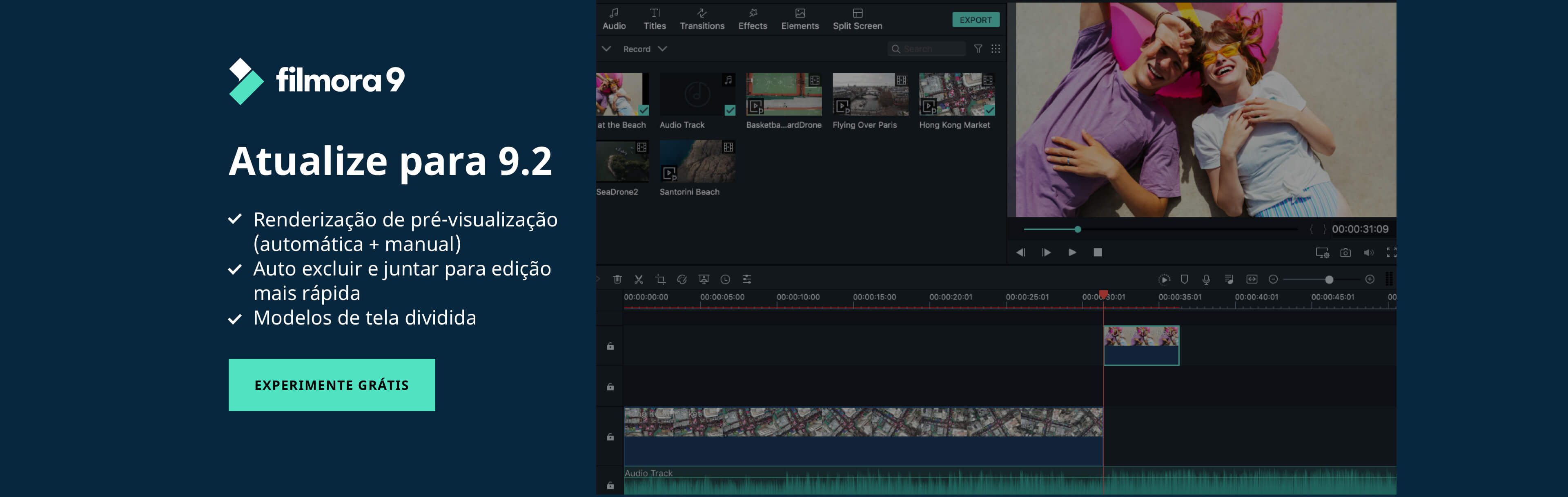
Task: Set the mark-in point with the left brace
Action: (x=1311, y=229)
